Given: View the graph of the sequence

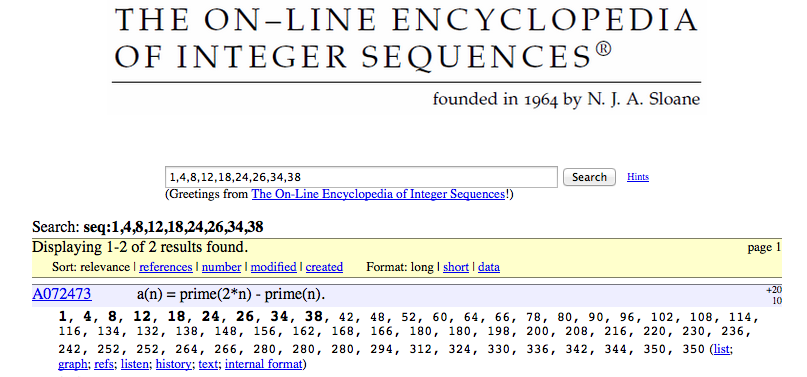Looking at the screenshot, I should coord(71,365).
